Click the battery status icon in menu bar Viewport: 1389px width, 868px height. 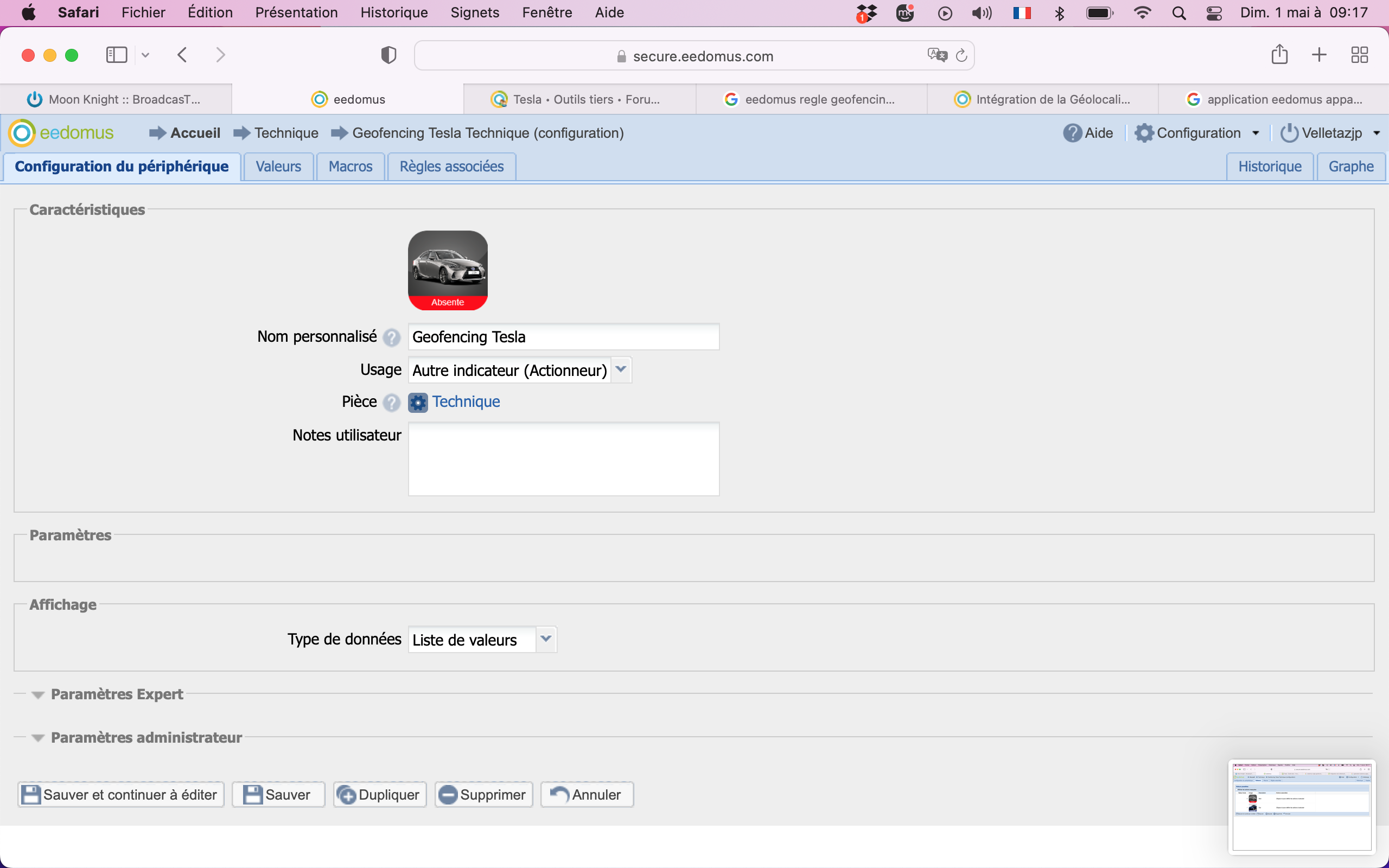(x=1100, y=12)
